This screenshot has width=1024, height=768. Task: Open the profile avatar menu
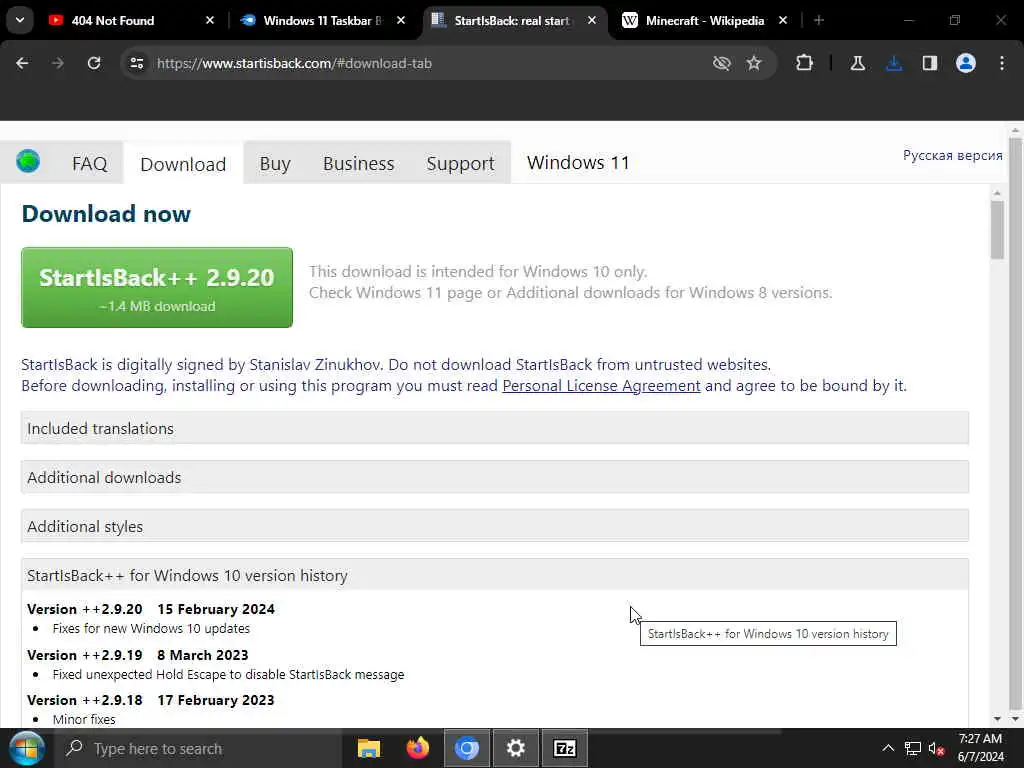point(966,63)
